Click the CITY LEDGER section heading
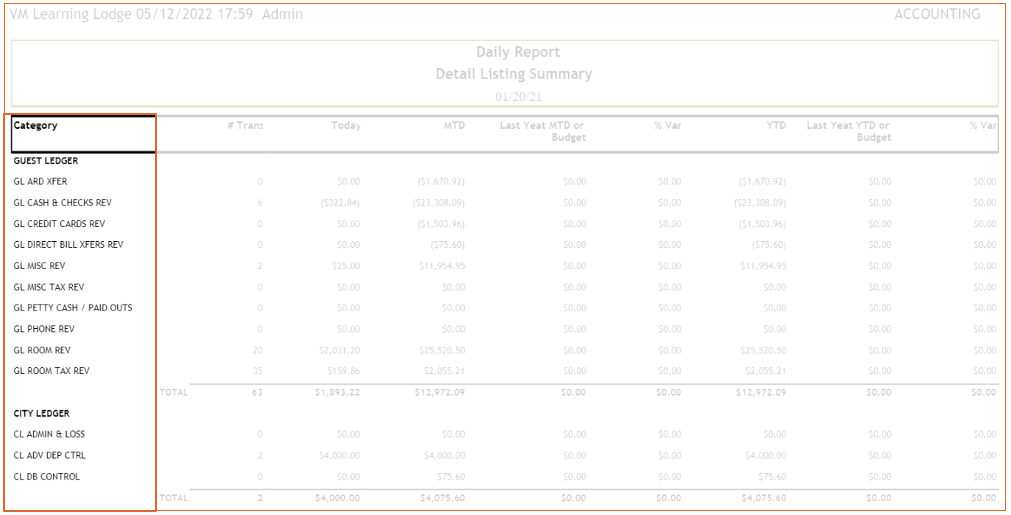The height and width of the screenshot is (515, 1011). click(x=42, y=413)
